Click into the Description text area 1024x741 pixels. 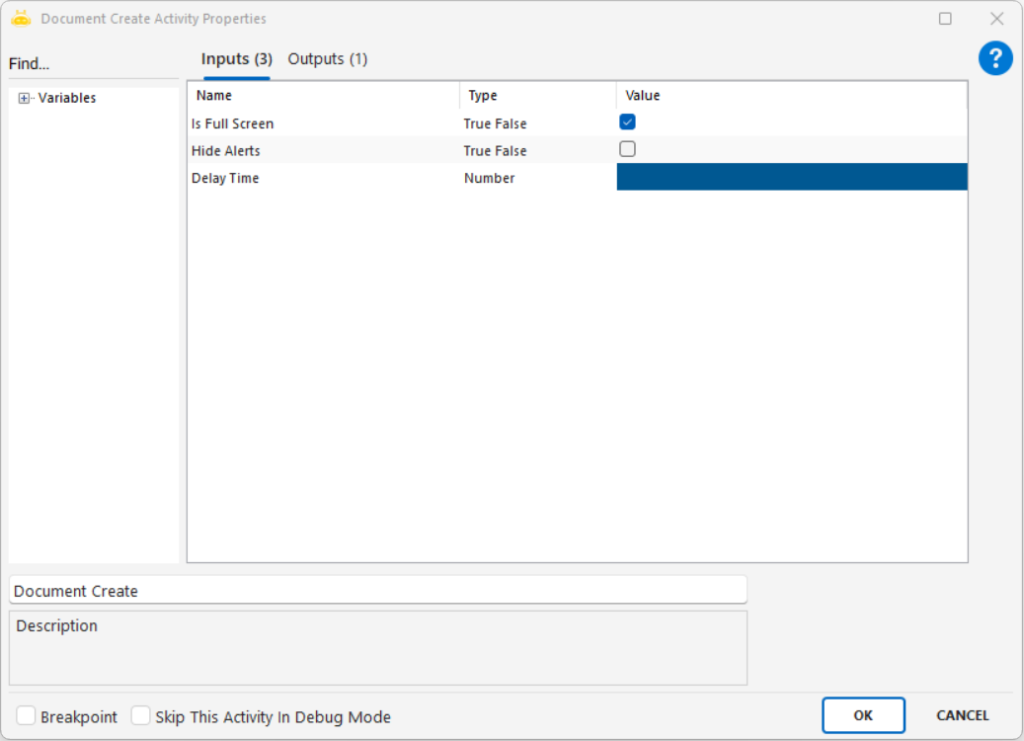[x=377, y=650]
